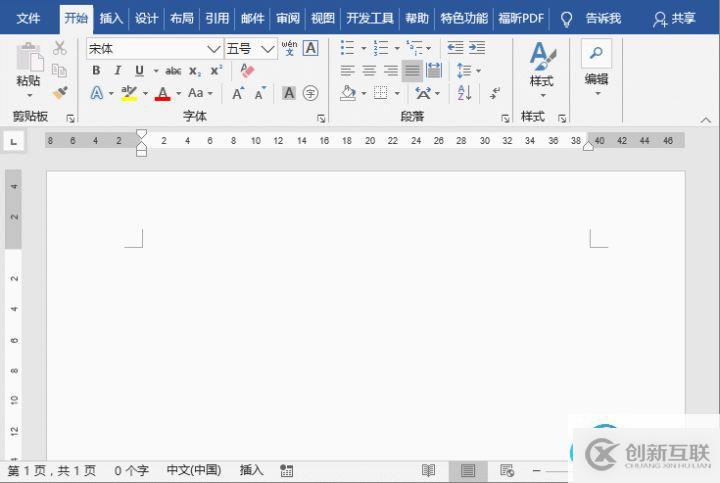Toggle strikethrough text formatting
The height and width of the screenshot is (483, 720).
[x=173, y=71]
